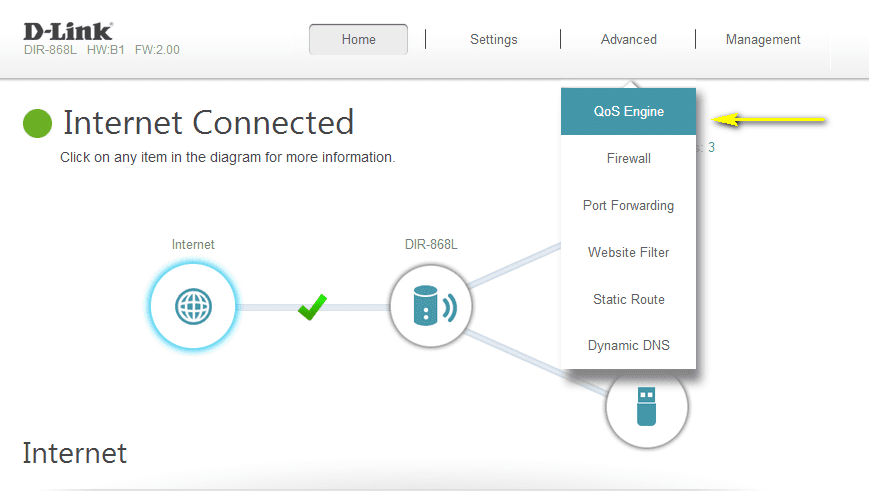Switch to the Home tab
The width and height of the screenshot is (869, 495).
(x=358, y=40)
